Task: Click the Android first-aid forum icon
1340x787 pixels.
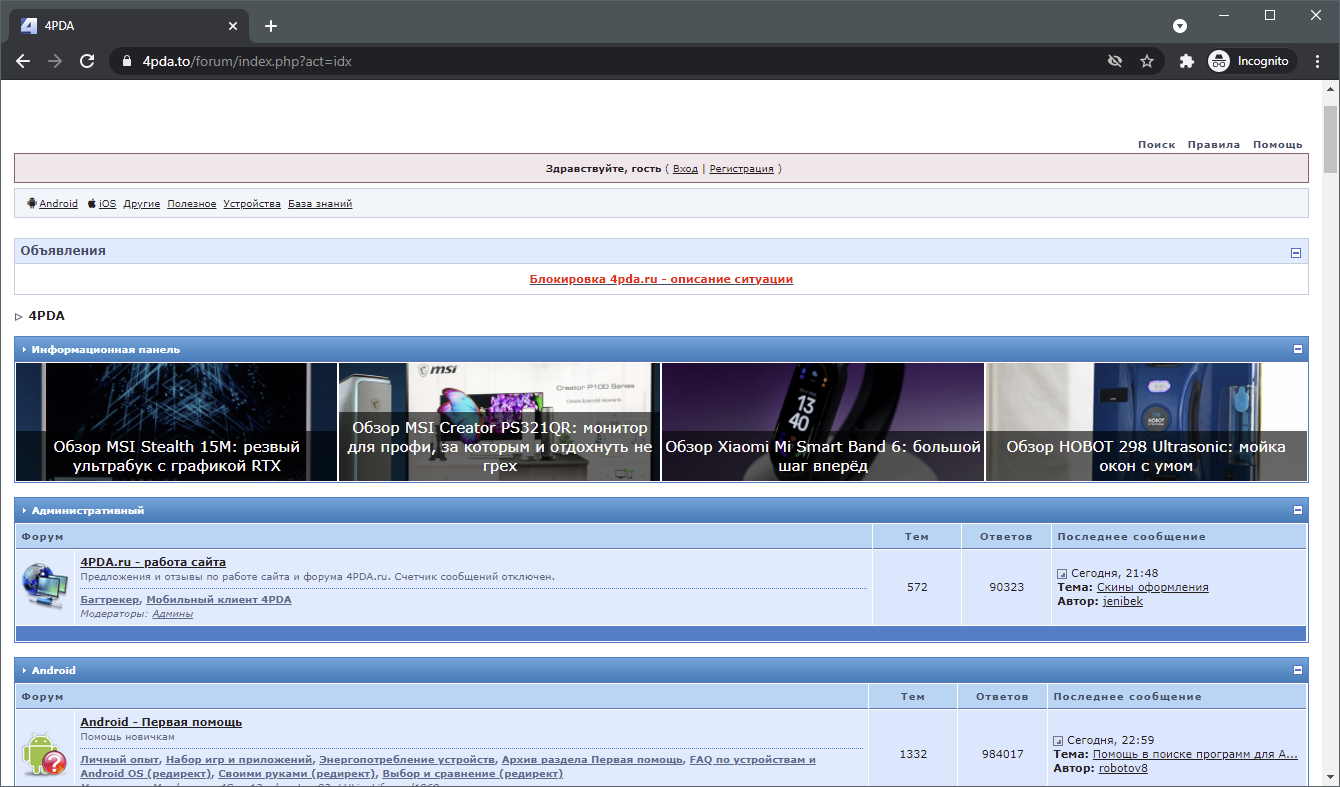Action: pyautogui.click(x=45, y=754)
